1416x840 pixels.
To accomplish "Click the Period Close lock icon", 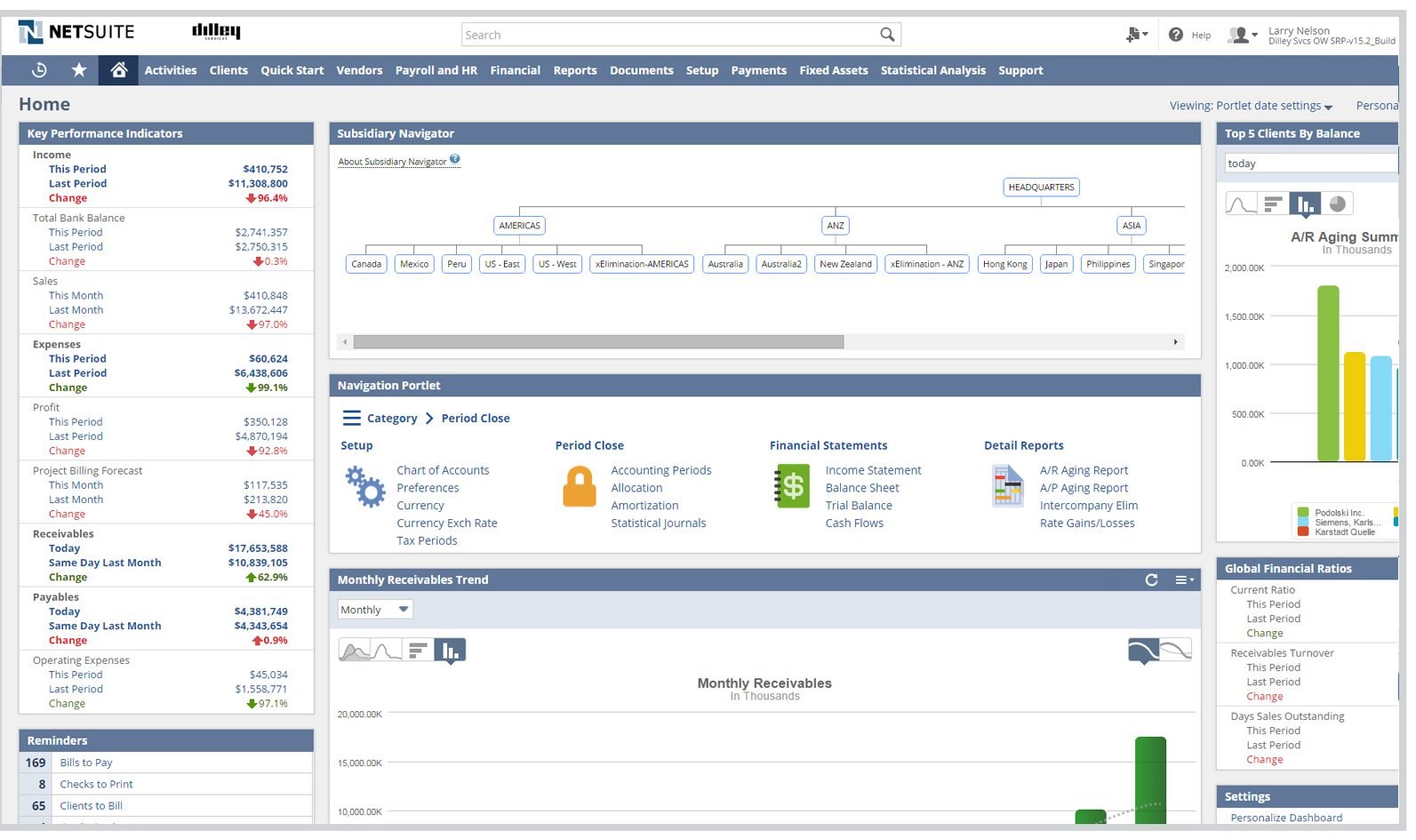I will click(580, 487).
